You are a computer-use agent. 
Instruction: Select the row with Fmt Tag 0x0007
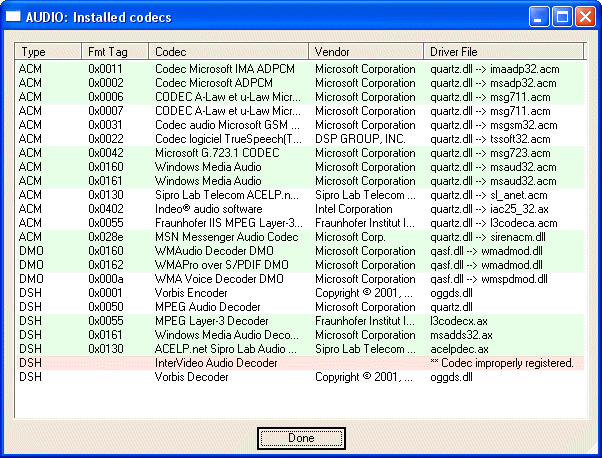300,111
